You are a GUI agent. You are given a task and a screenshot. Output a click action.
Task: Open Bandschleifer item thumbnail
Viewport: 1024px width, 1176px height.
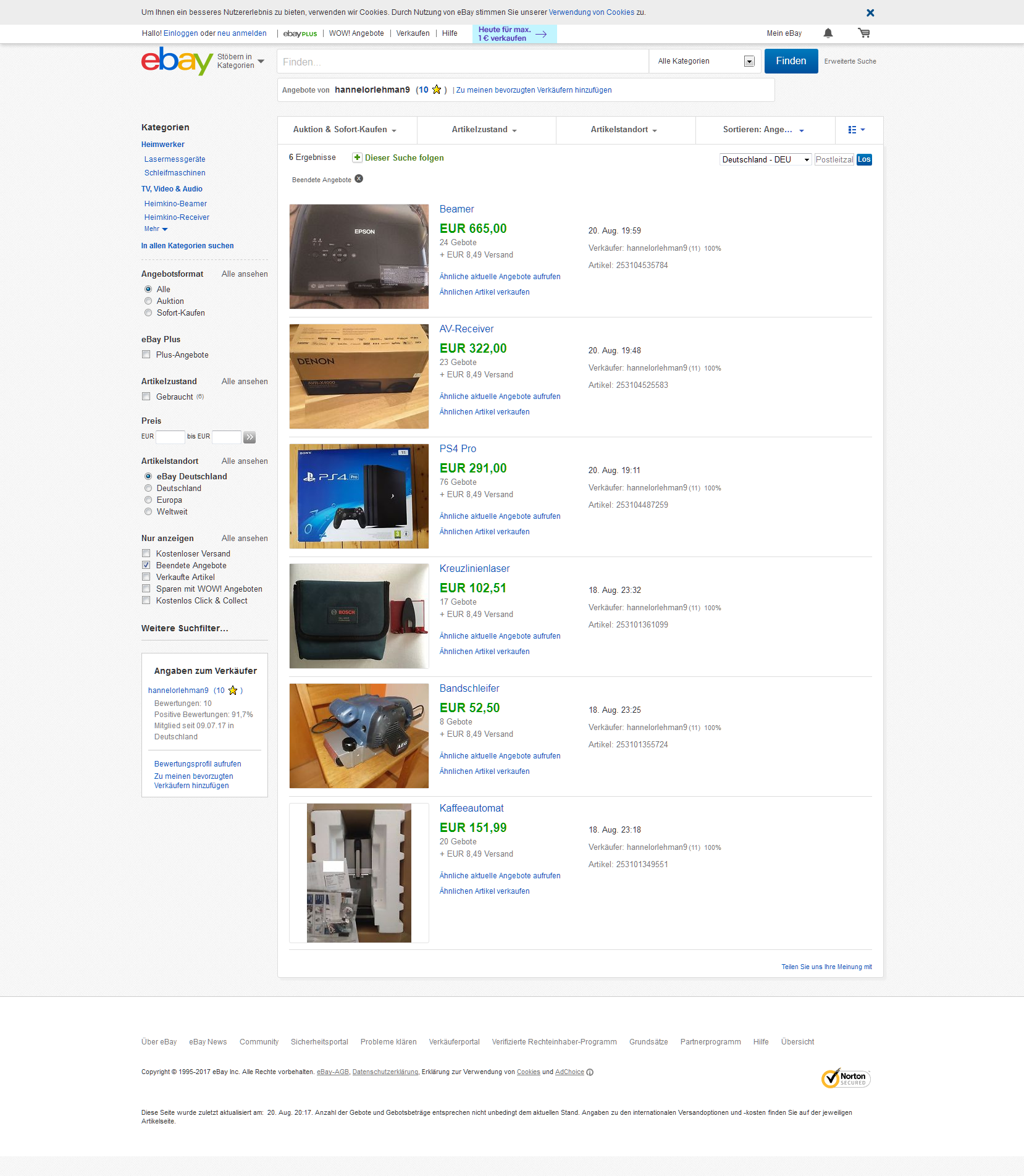click(x=359, y=736)
